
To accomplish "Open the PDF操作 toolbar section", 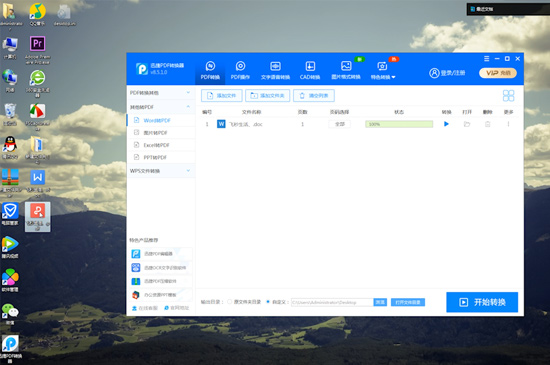I will tap(240, 70).
